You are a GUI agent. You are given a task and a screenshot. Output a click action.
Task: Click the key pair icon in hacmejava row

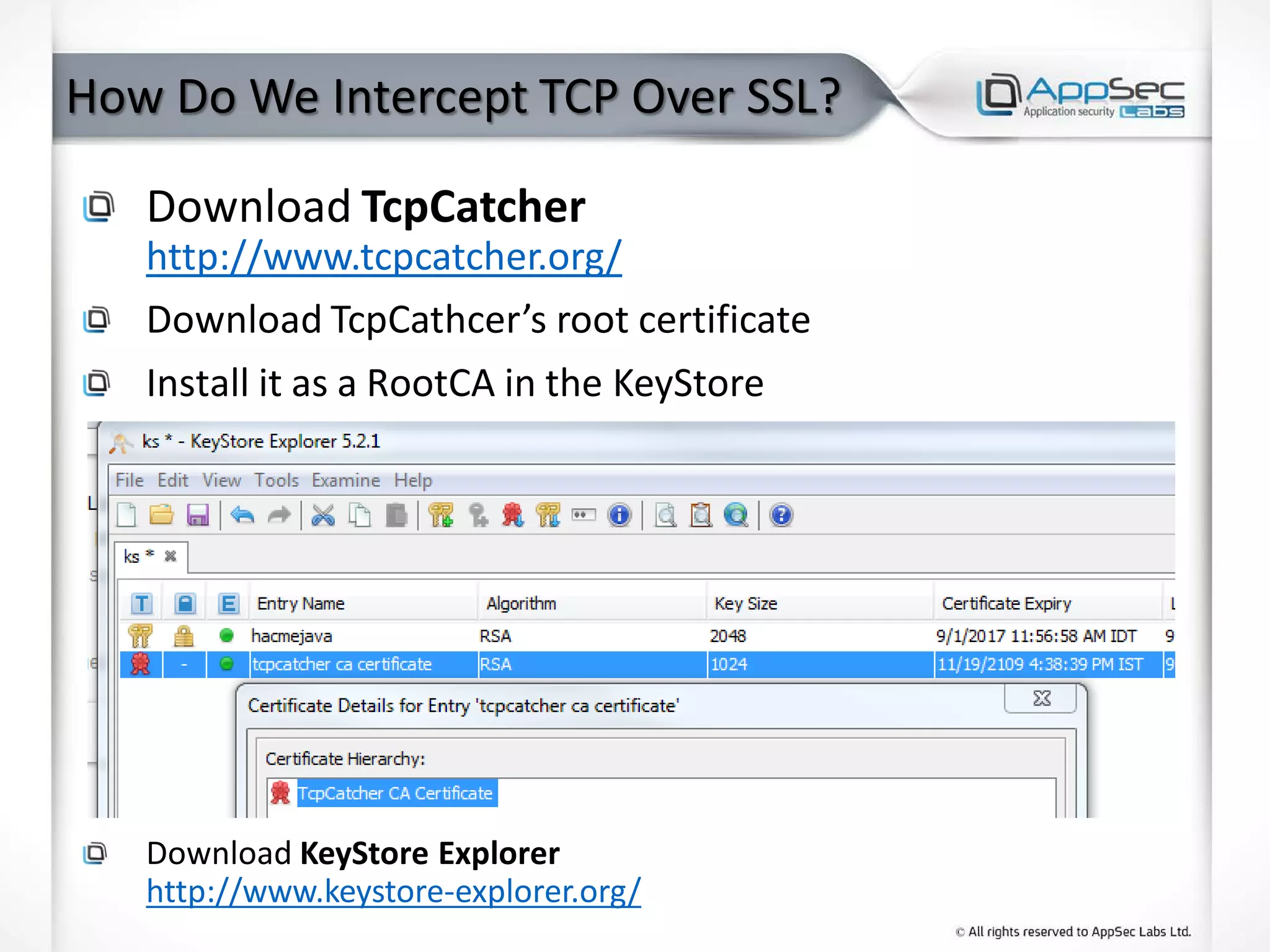point(140,636)
